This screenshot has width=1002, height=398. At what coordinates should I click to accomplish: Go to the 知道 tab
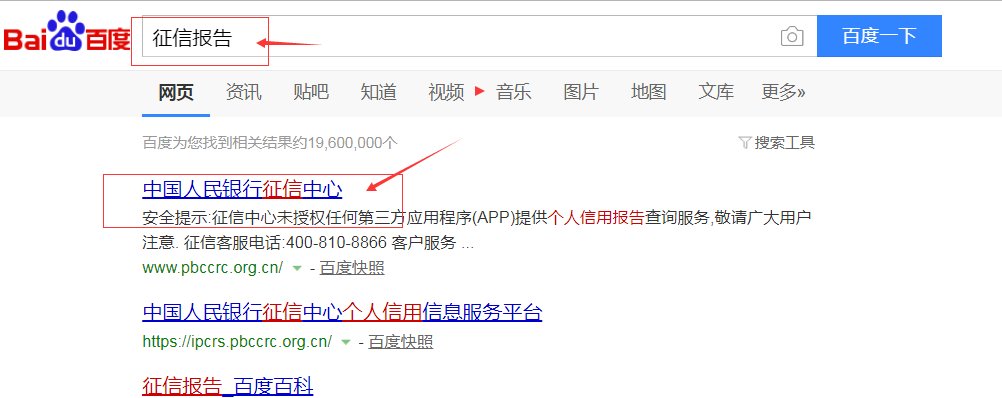[x=378, y=92]
